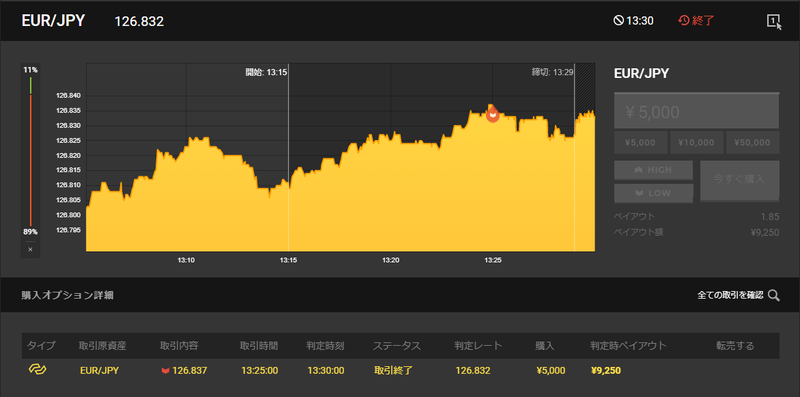Click the 判定時刻 column header
The height and width of the screenshot is (397, 800).
pos(325,345)
